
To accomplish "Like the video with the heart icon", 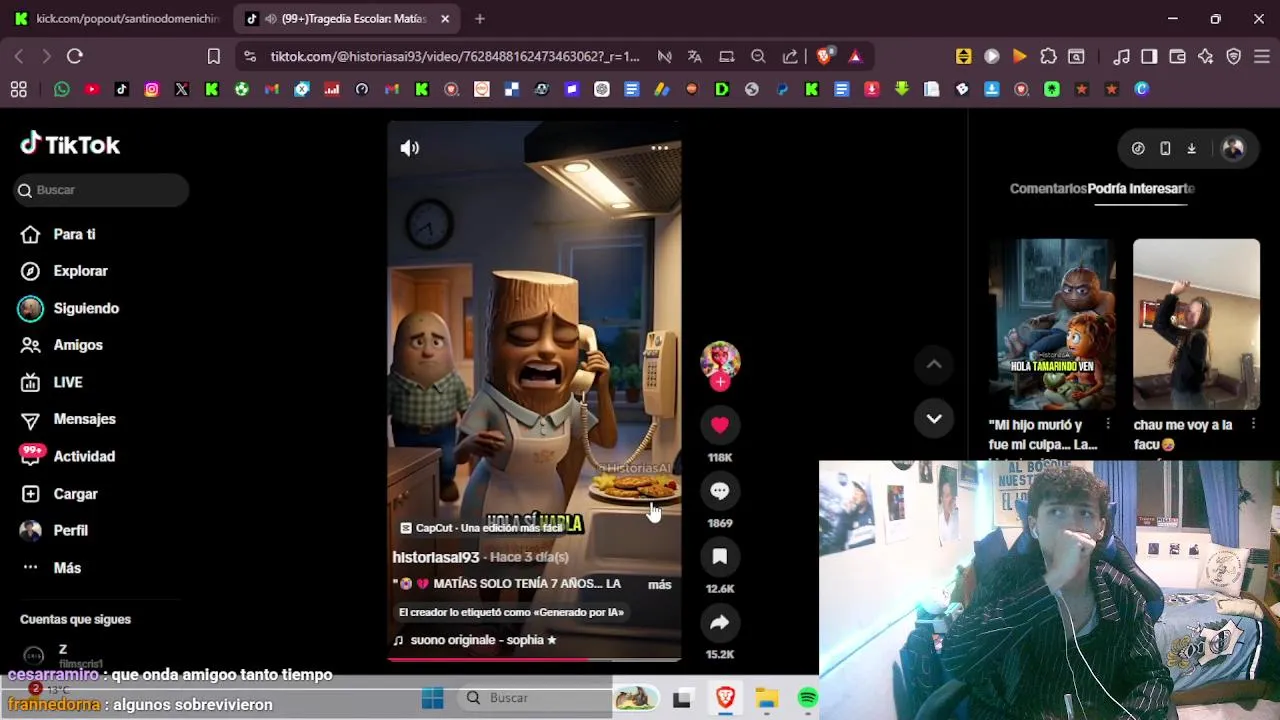I will tap(720, 425).
